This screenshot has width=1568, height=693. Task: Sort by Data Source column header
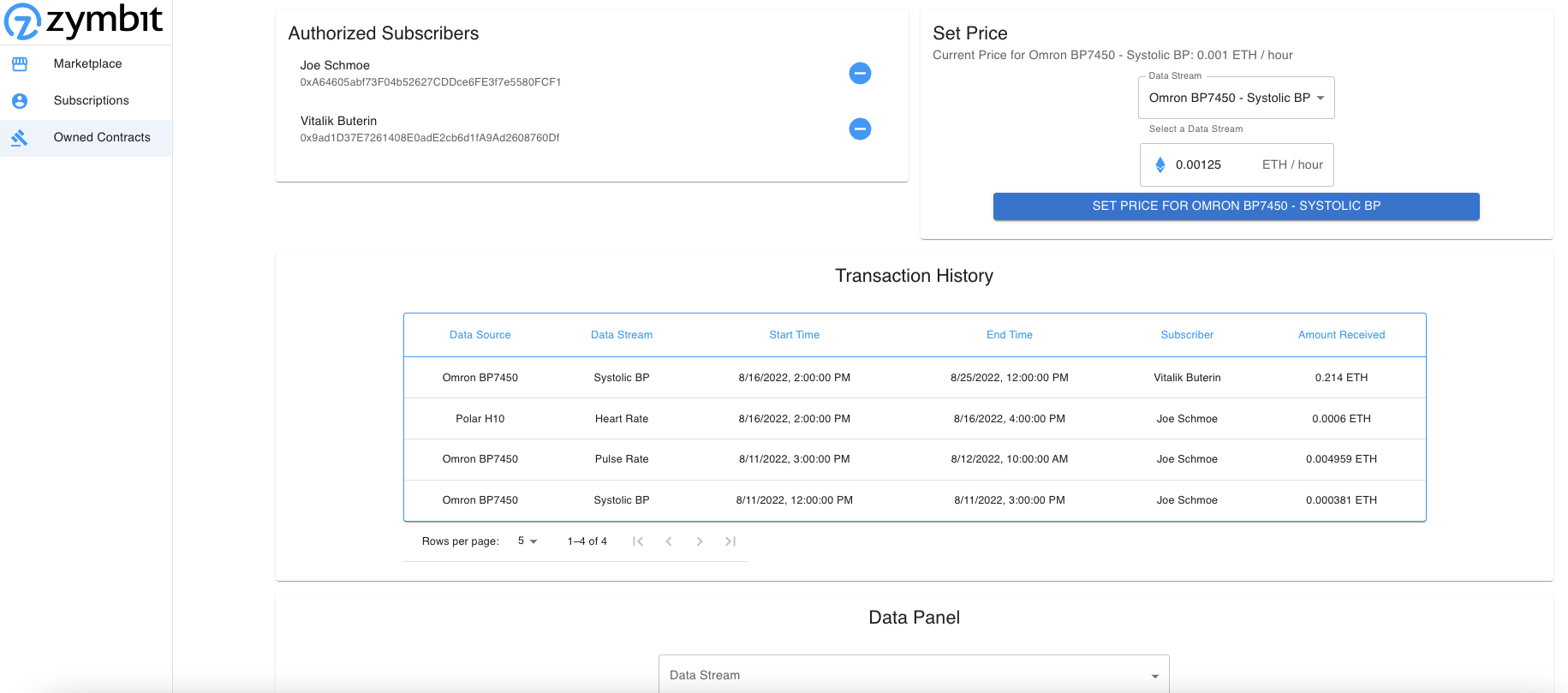(x=480, y=335)
